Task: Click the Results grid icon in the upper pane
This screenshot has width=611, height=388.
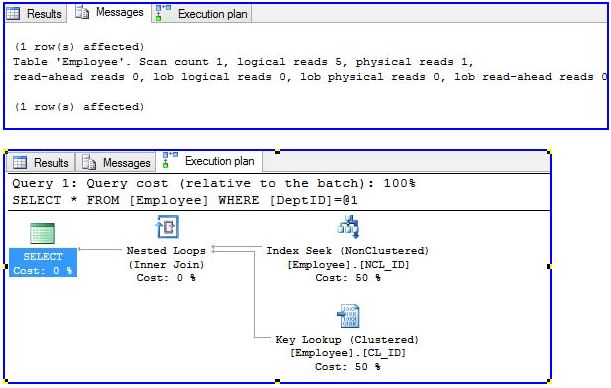Action: (13, 14)
